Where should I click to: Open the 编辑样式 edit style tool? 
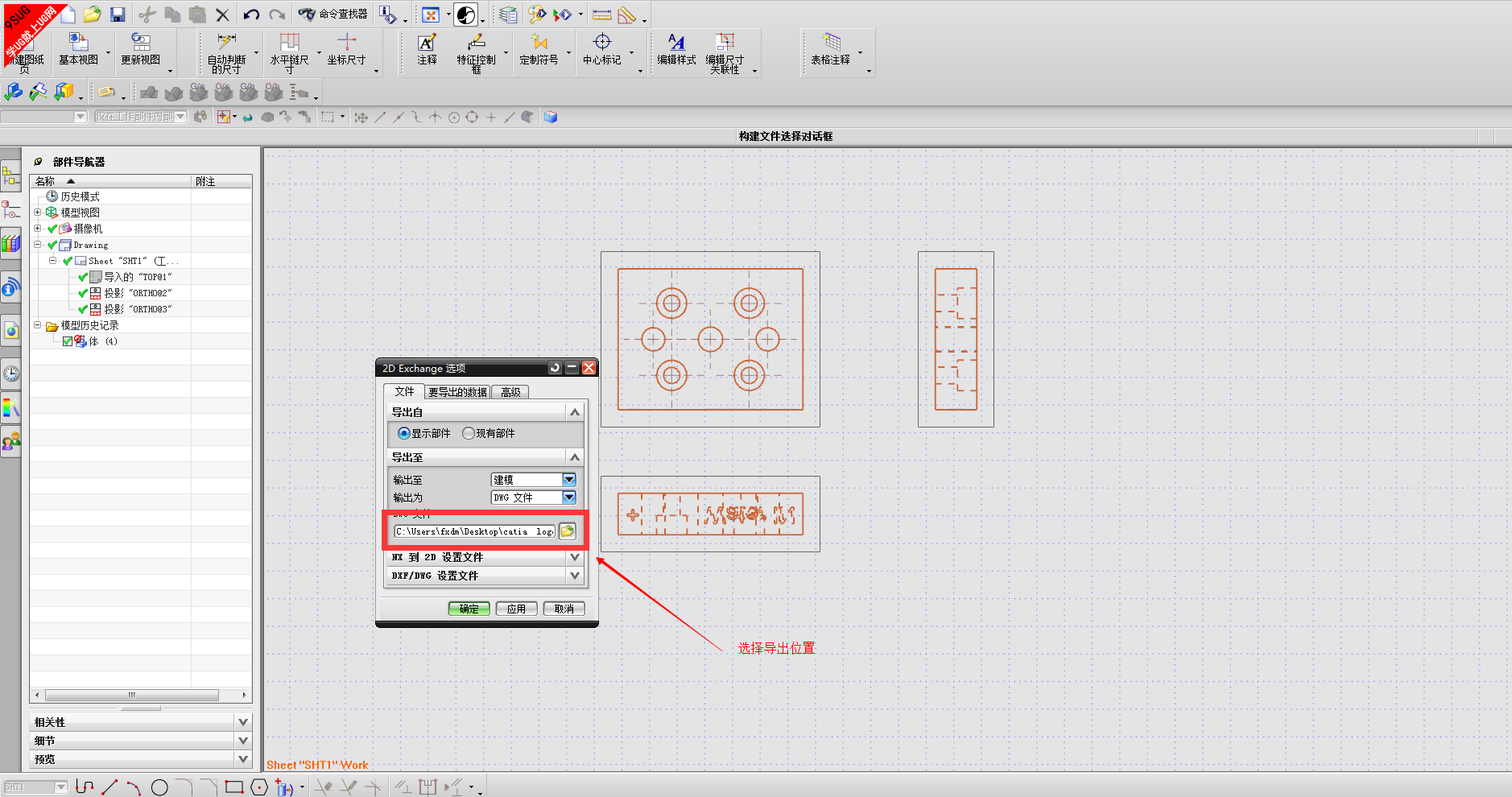676,50
